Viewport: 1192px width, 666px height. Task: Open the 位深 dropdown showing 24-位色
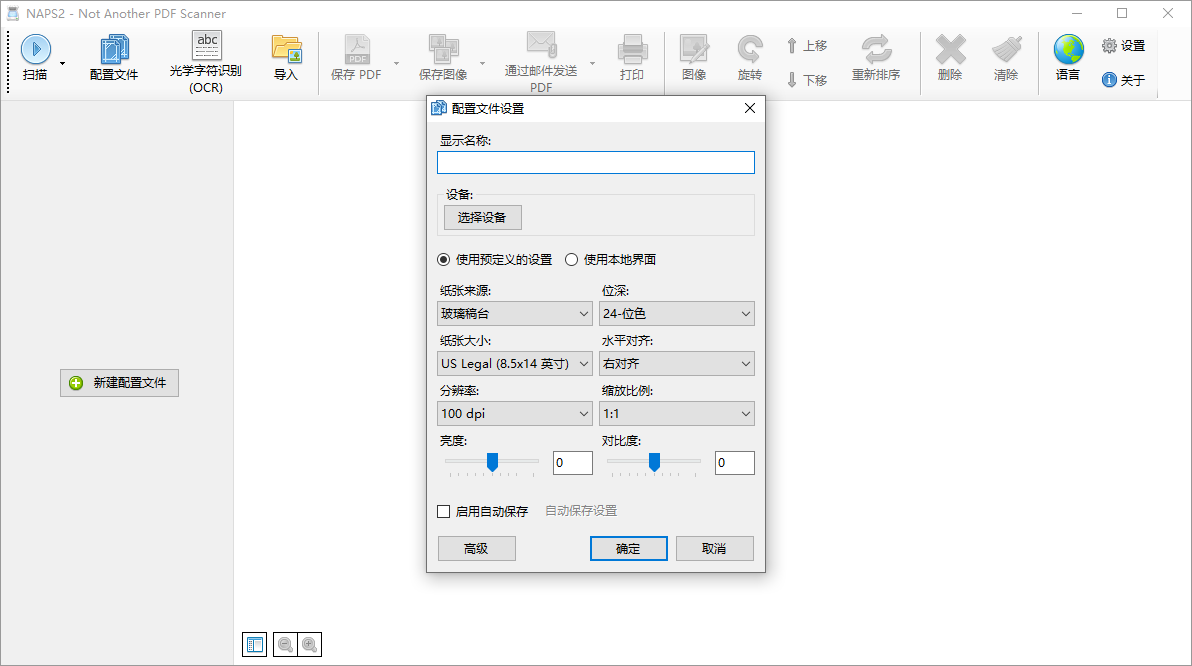(x=677, y=313)
